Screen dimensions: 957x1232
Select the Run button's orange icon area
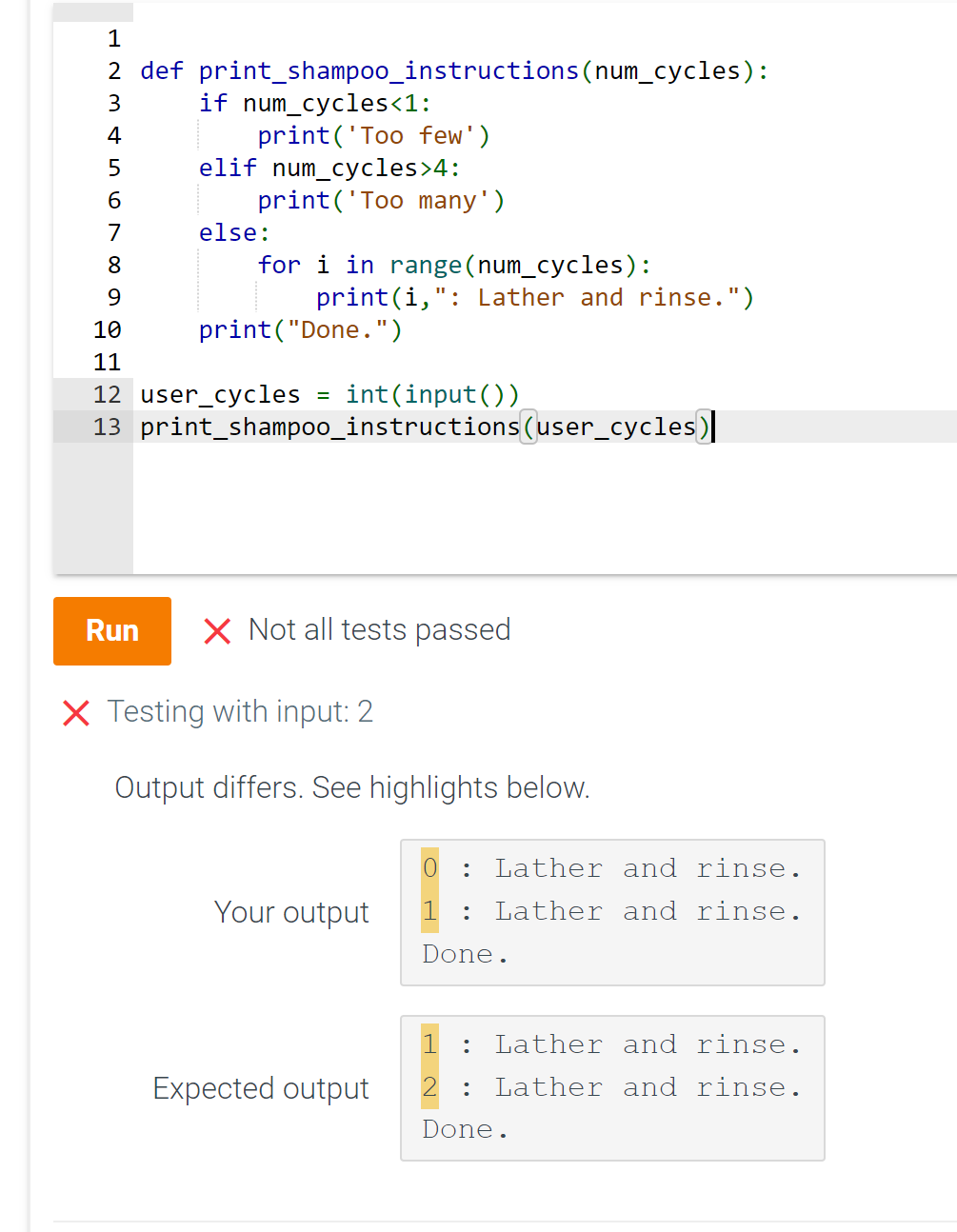111,630
